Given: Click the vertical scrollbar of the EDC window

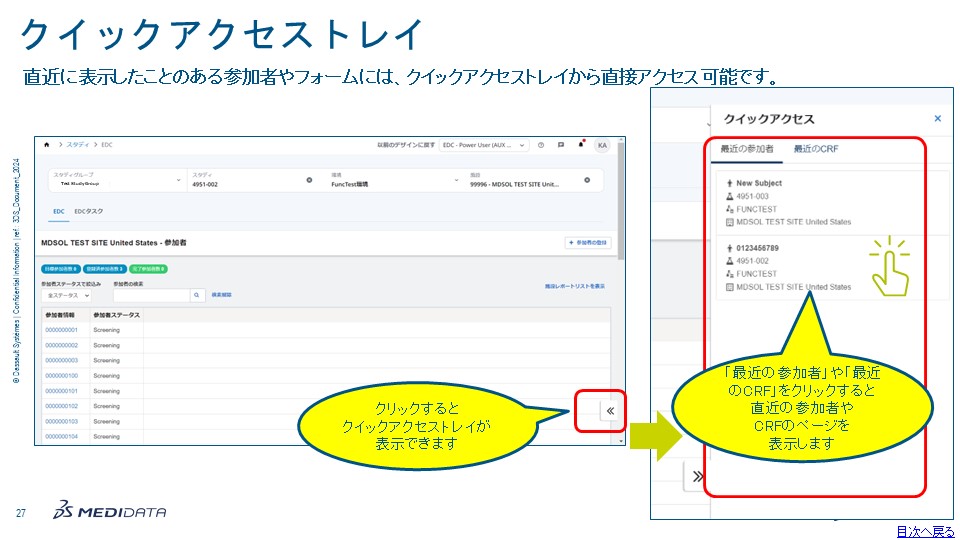Looking at the screenshot, I should [621, 202].
